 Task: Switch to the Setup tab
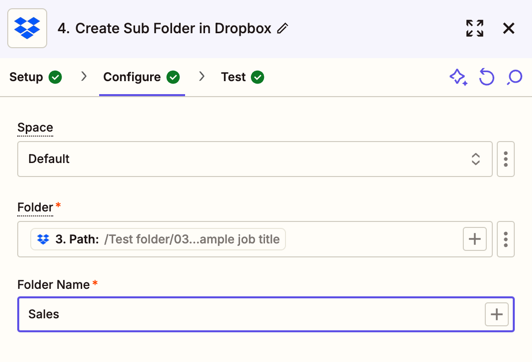click(36, 77)
